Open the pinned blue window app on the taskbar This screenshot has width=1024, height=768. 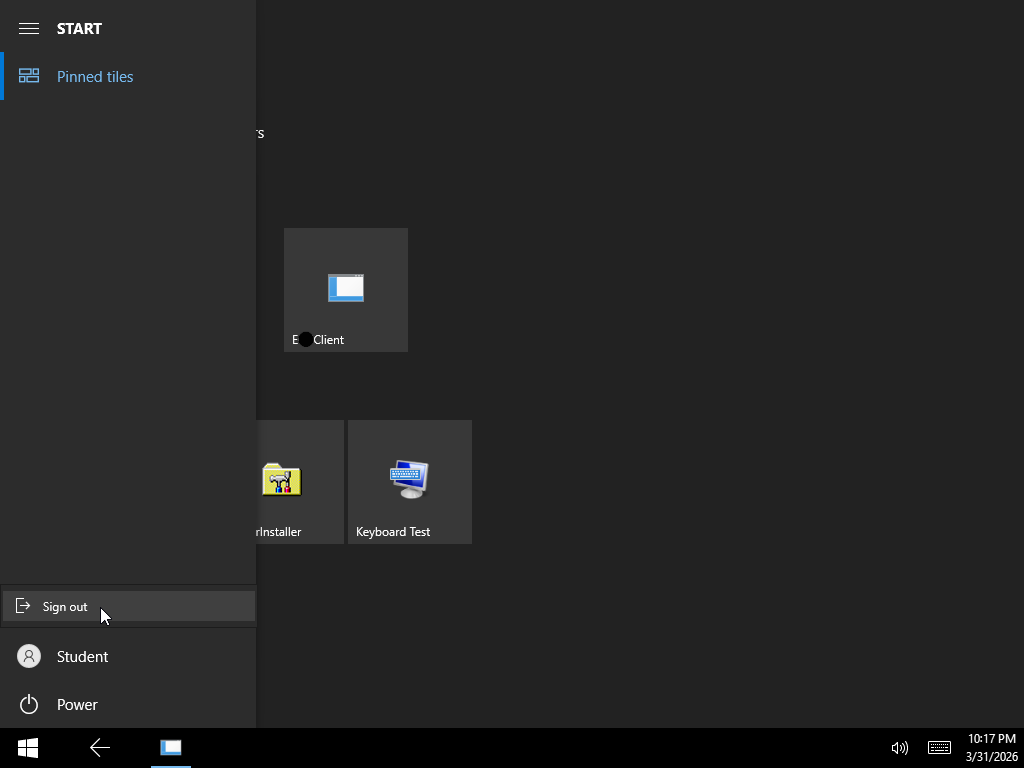tap(170, 747)
